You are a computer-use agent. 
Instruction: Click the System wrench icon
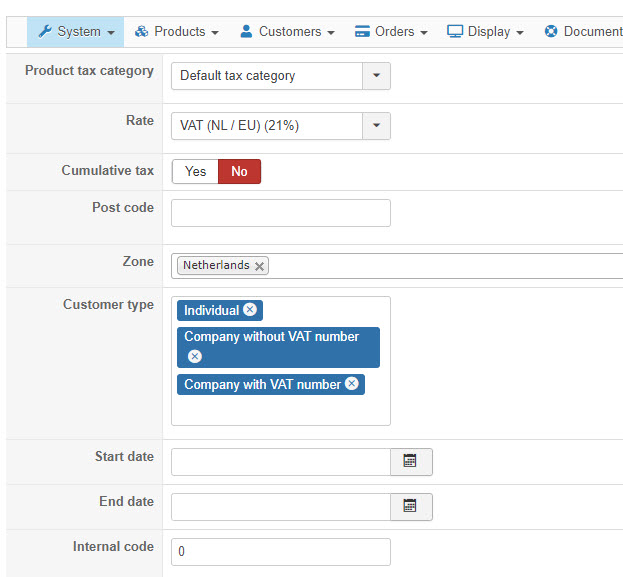coord(44,31)
